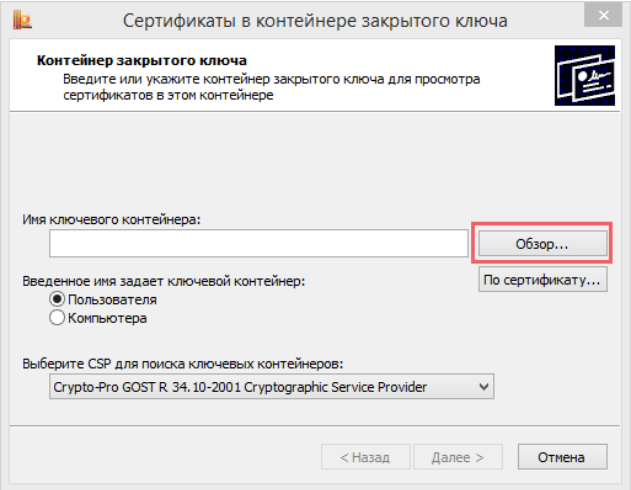The image size is (631, 490).
Task: Click the По сертификату... button
Action: tap(542, 279)
